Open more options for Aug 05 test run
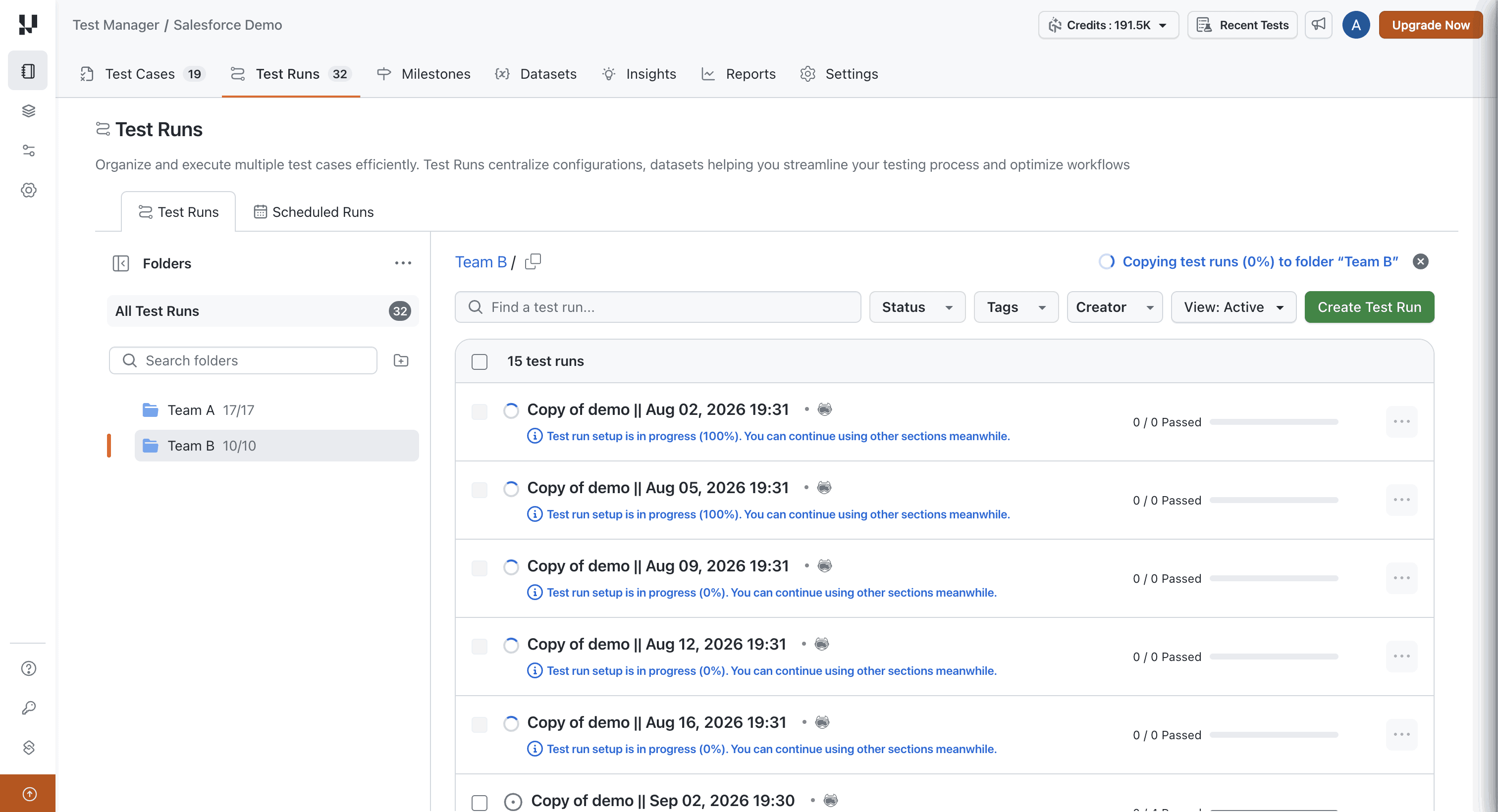The image size is (1498, 812). (x=1401, y=500)
